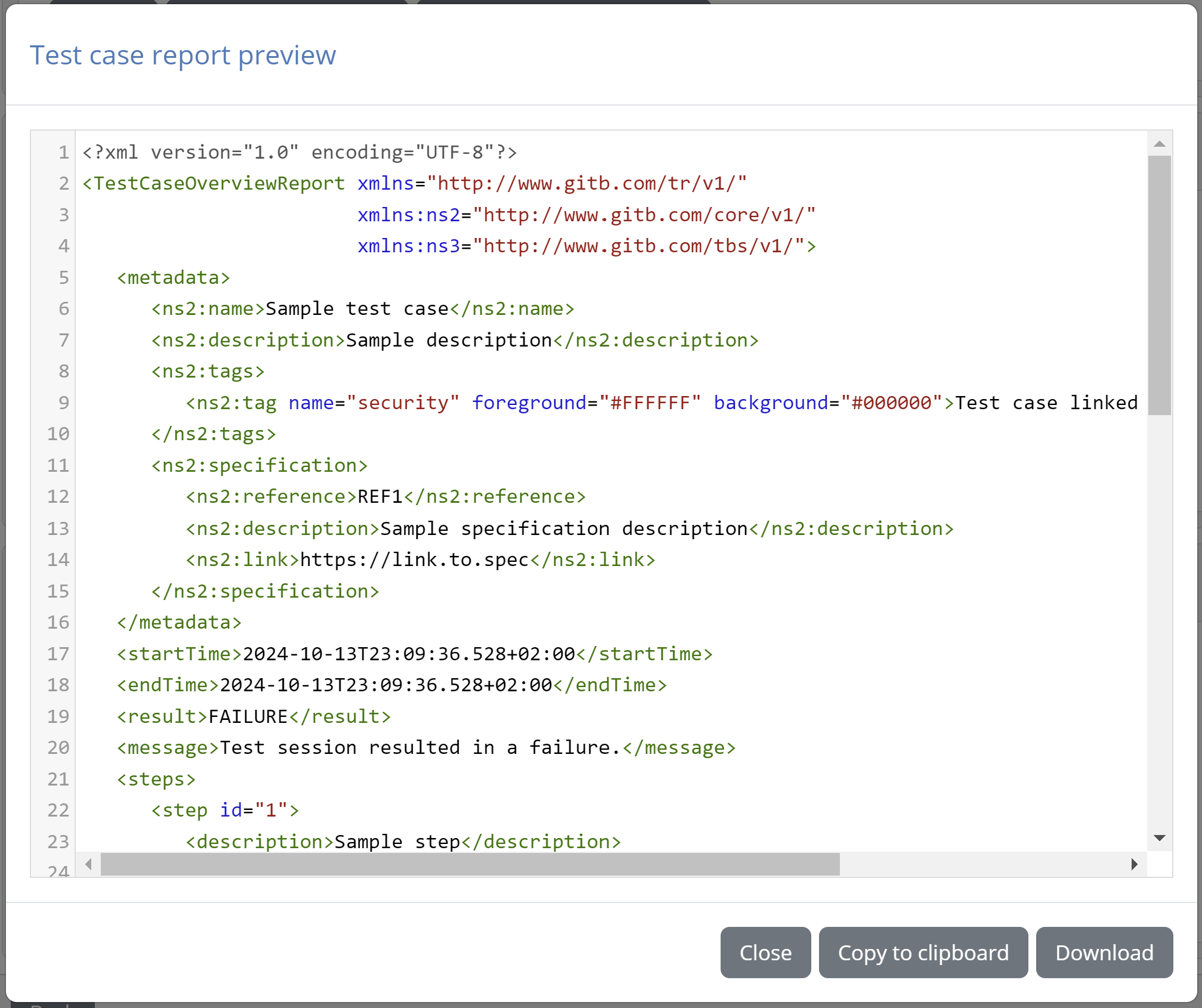The height and width of the screenshot is (1008, 1202).
Task: Click the closing metadata tag
Action: 180,622
